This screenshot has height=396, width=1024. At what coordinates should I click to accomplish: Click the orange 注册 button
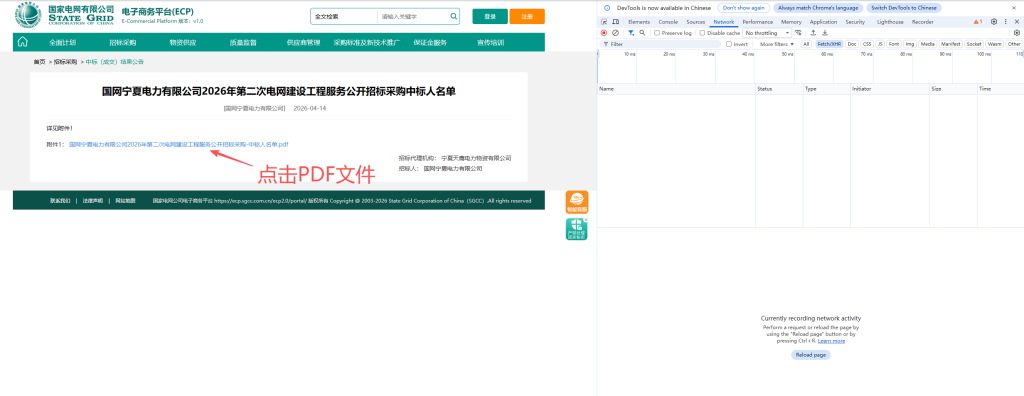(527, 16)
